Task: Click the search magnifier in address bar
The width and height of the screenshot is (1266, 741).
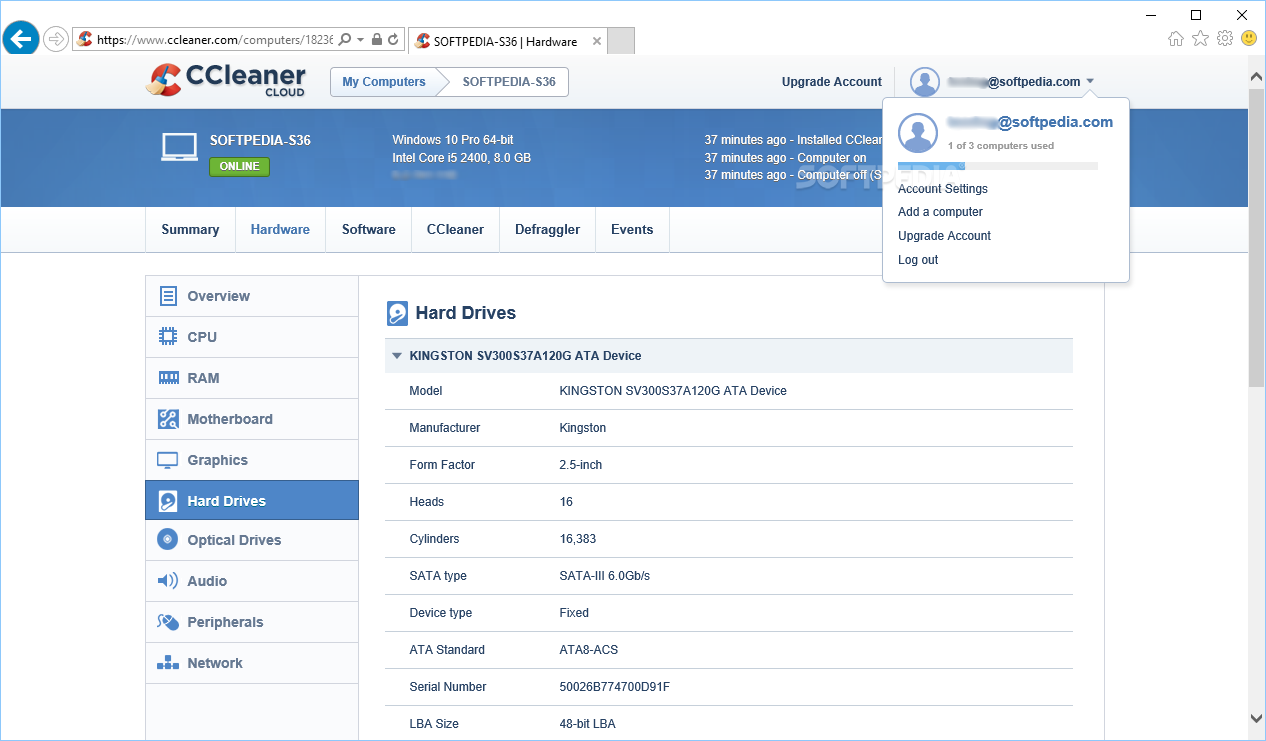Action: 345,40
